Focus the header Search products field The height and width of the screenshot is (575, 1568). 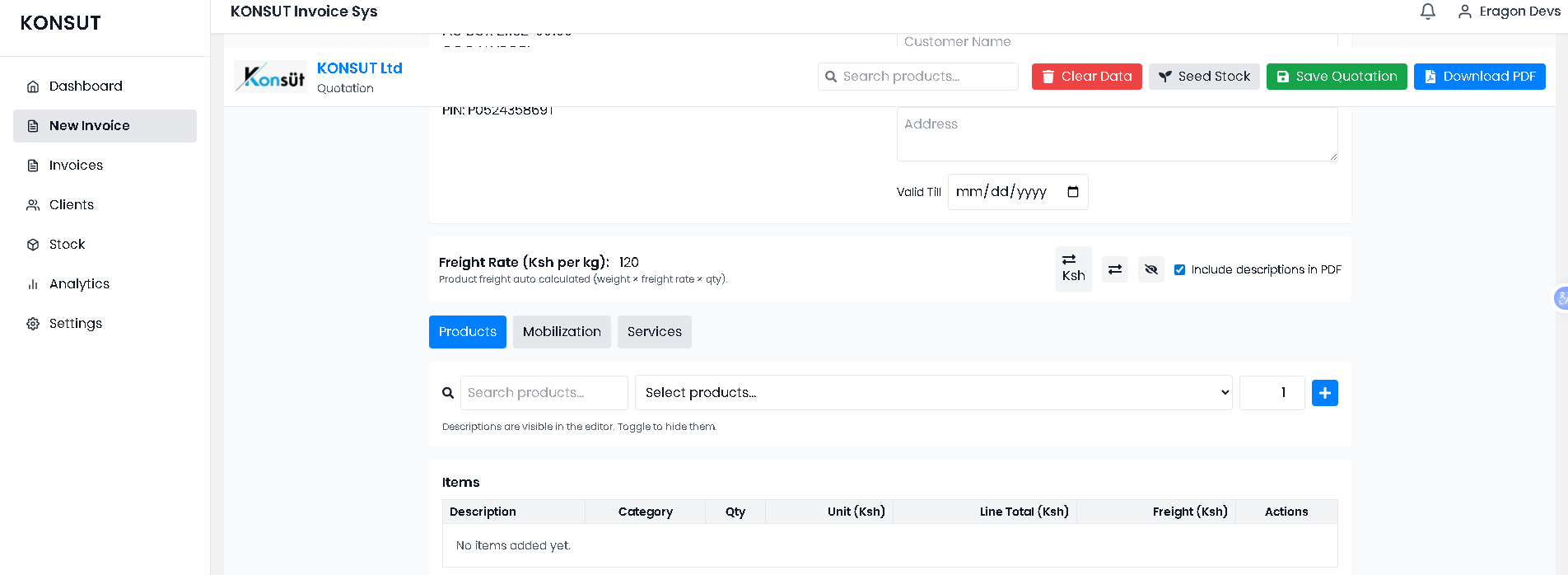(x=918, y=77)
